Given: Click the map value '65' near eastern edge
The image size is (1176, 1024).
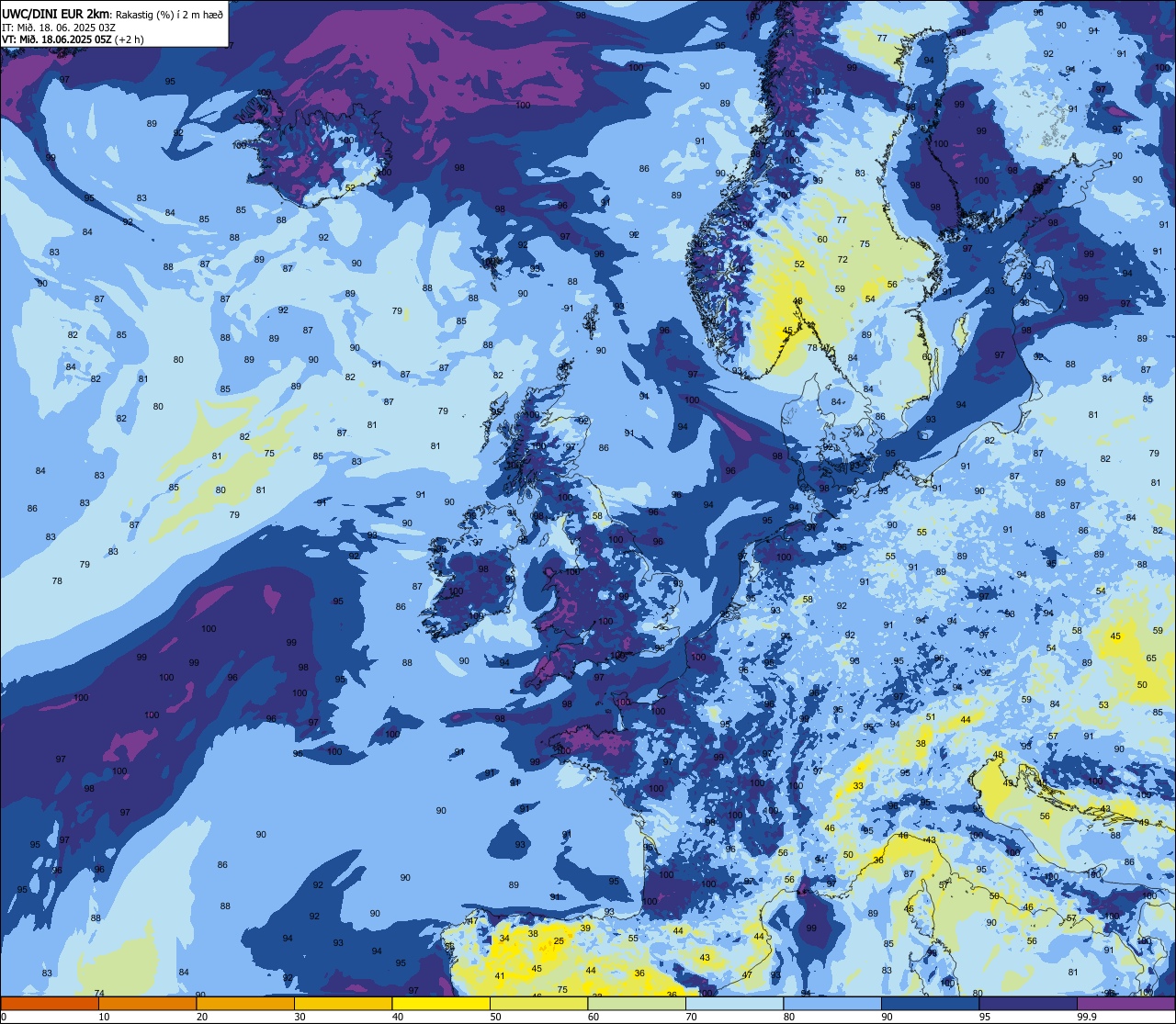Looking at the screenshot, I should click(x=1151, y=658).
